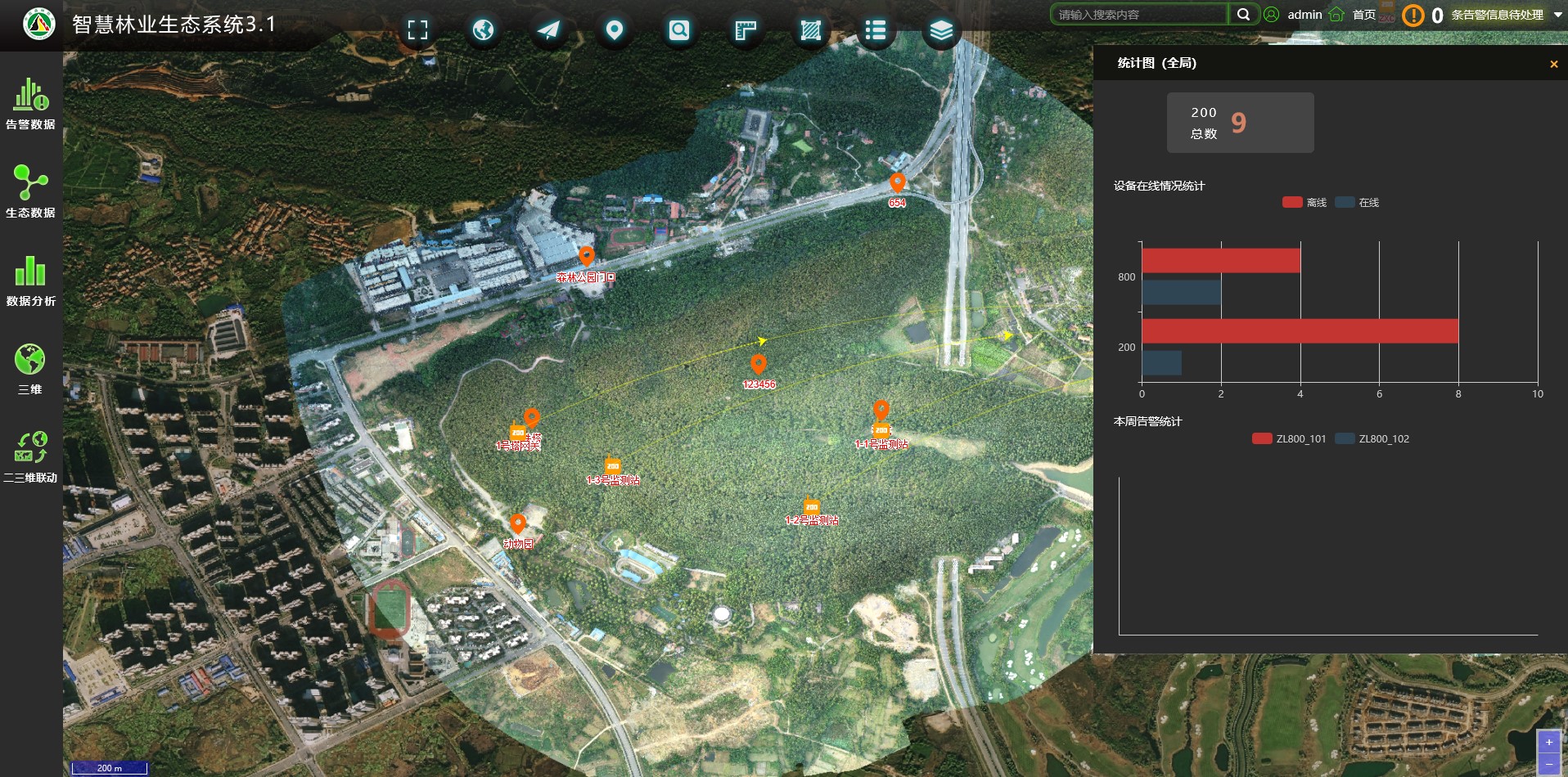Open the map search query tool
The height and width of the screenshot is (777, 1568).
679,30
